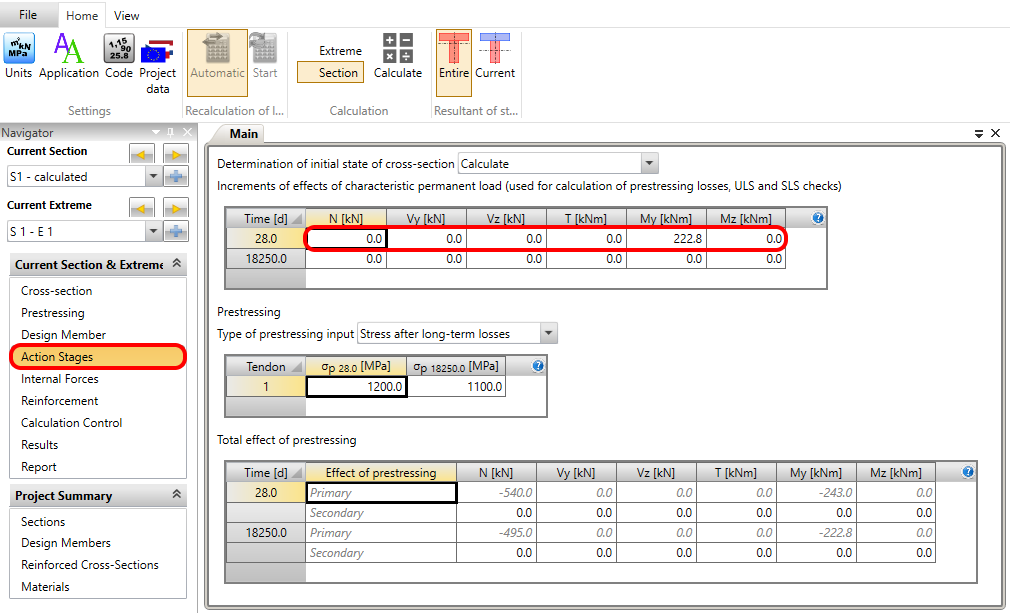This screenshot has height=613, width=1010.
Task: Select Current resultant of stress icon
Action: point(495,56)
